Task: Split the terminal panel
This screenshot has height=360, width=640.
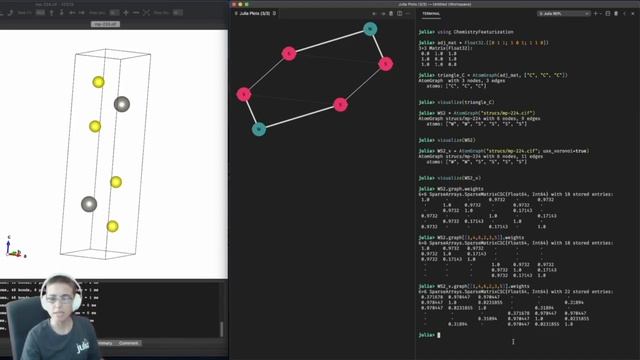Action: pos(608,13)
